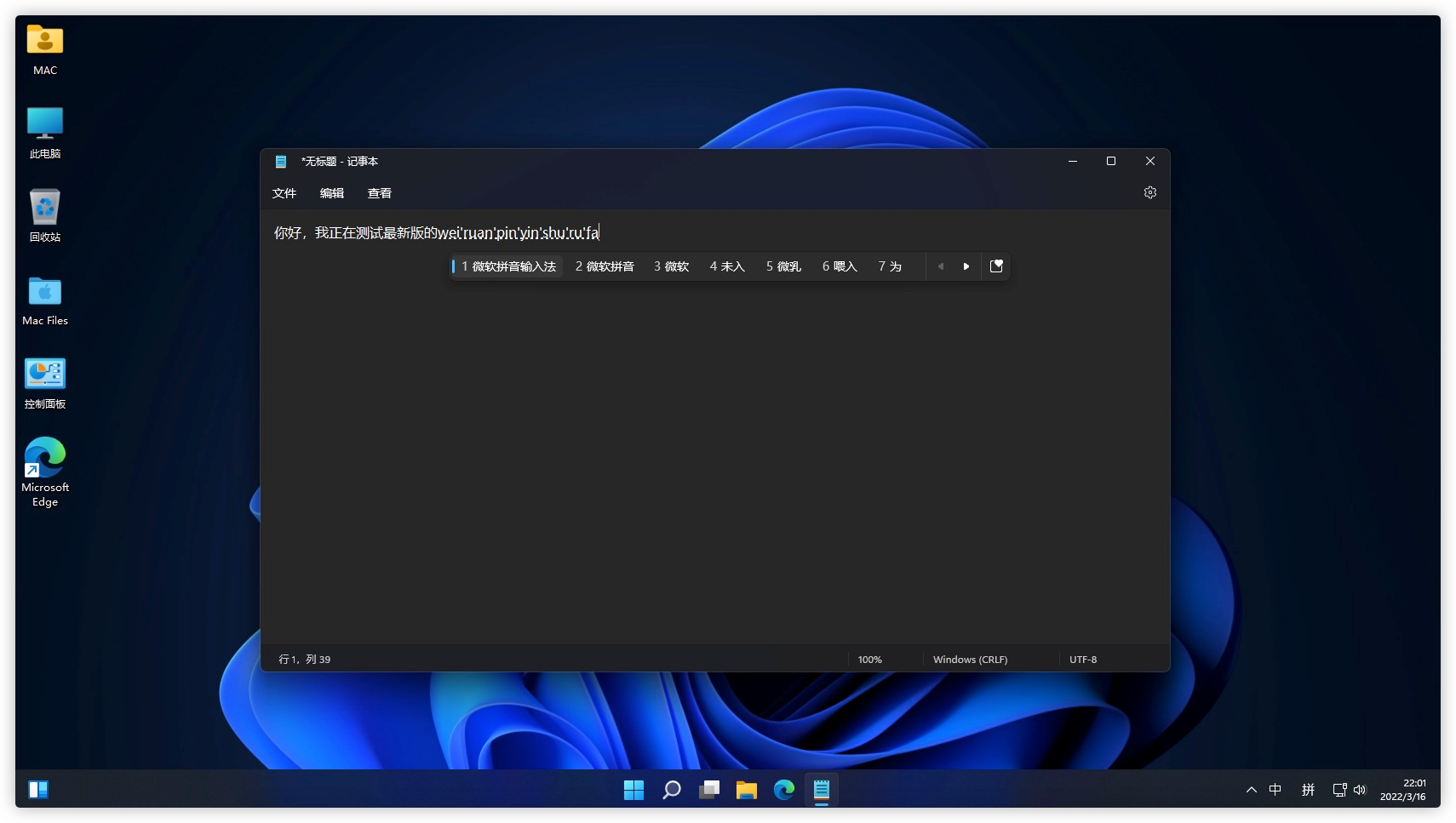Go to previous IME candidate page arrow
The height and width of the screenshot is (823, 1456).
(941, 266)
